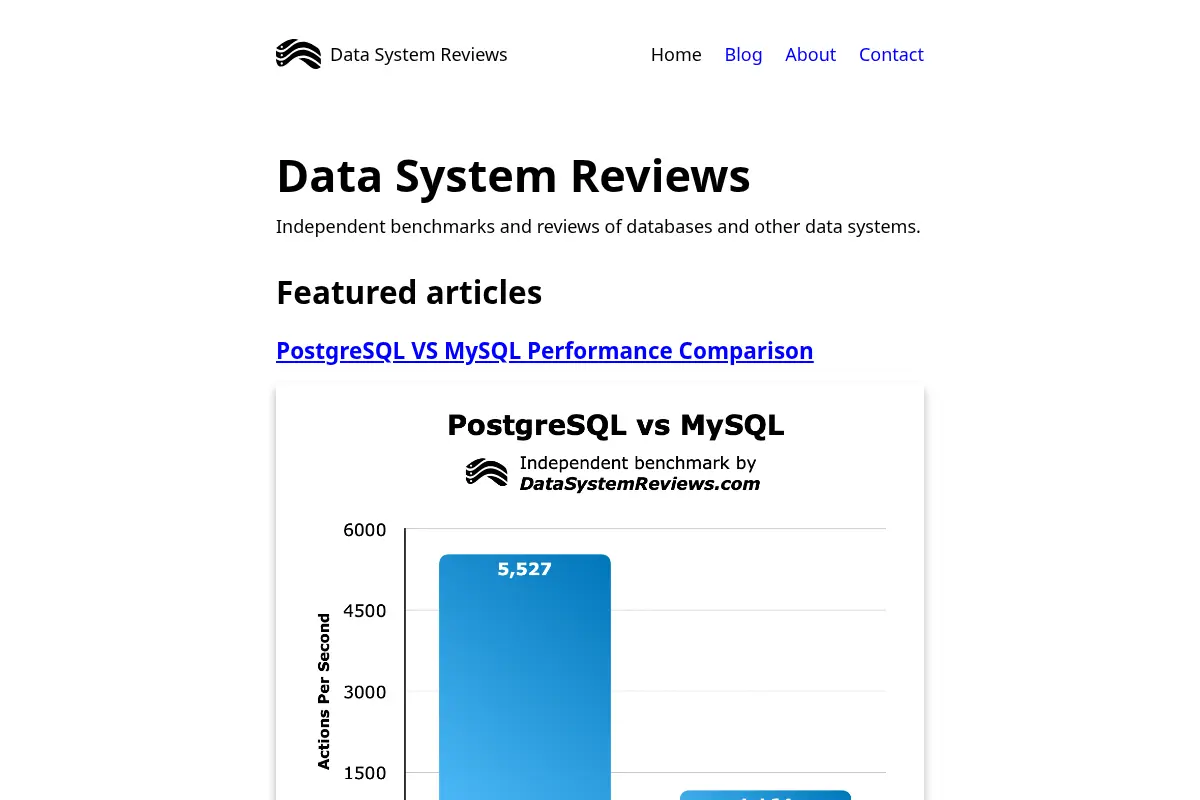1200x800 pixels.
Task: Click the 'PostgreSQL vs MySQL' chart title
Action: point(616,426)
